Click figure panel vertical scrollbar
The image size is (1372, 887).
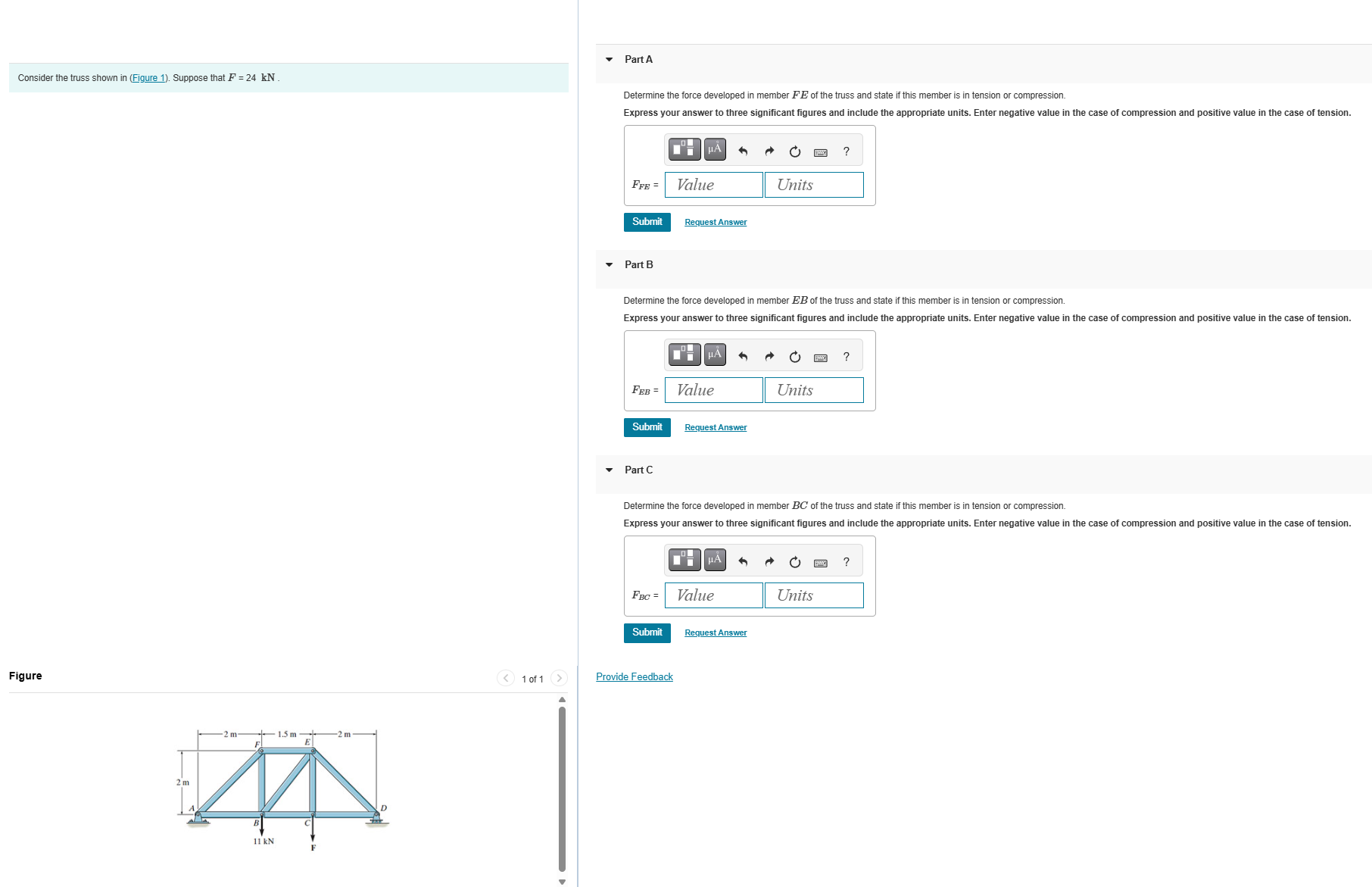point(562,789)
